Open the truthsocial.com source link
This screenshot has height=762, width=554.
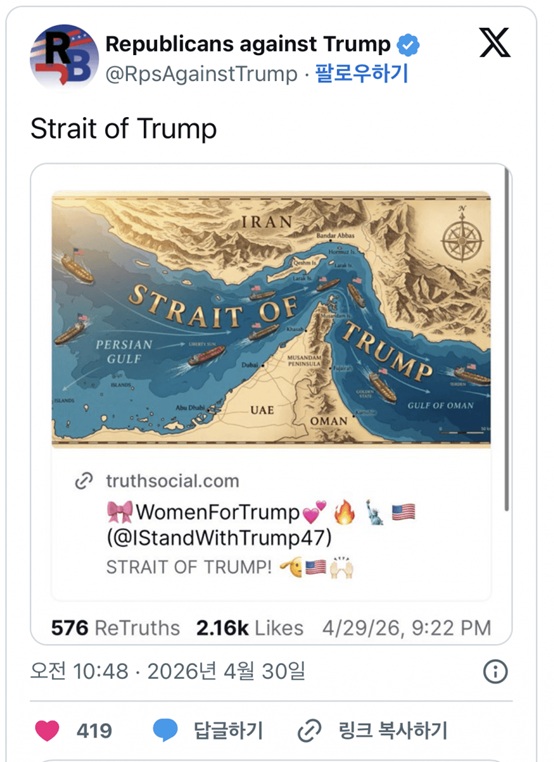[173, 481]
